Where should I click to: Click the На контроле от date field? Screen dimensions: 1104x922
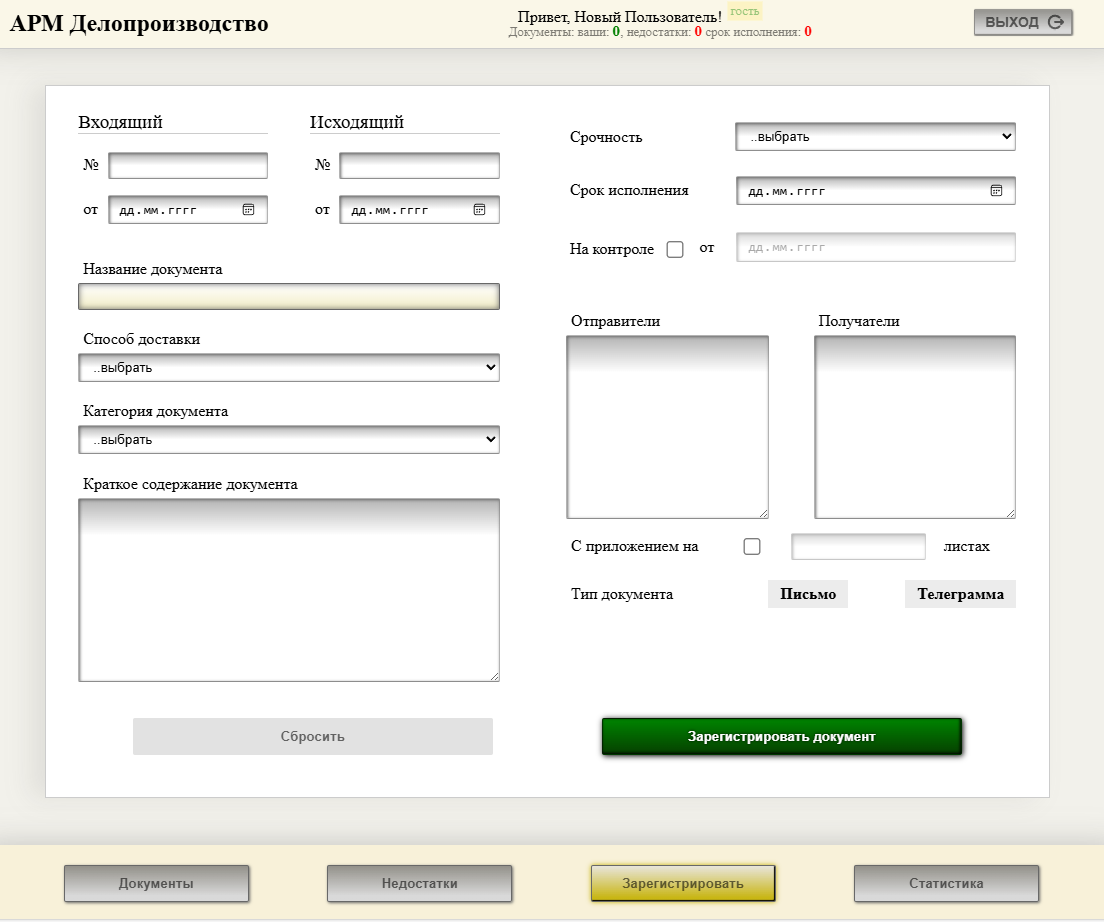[x=875, y=247]
